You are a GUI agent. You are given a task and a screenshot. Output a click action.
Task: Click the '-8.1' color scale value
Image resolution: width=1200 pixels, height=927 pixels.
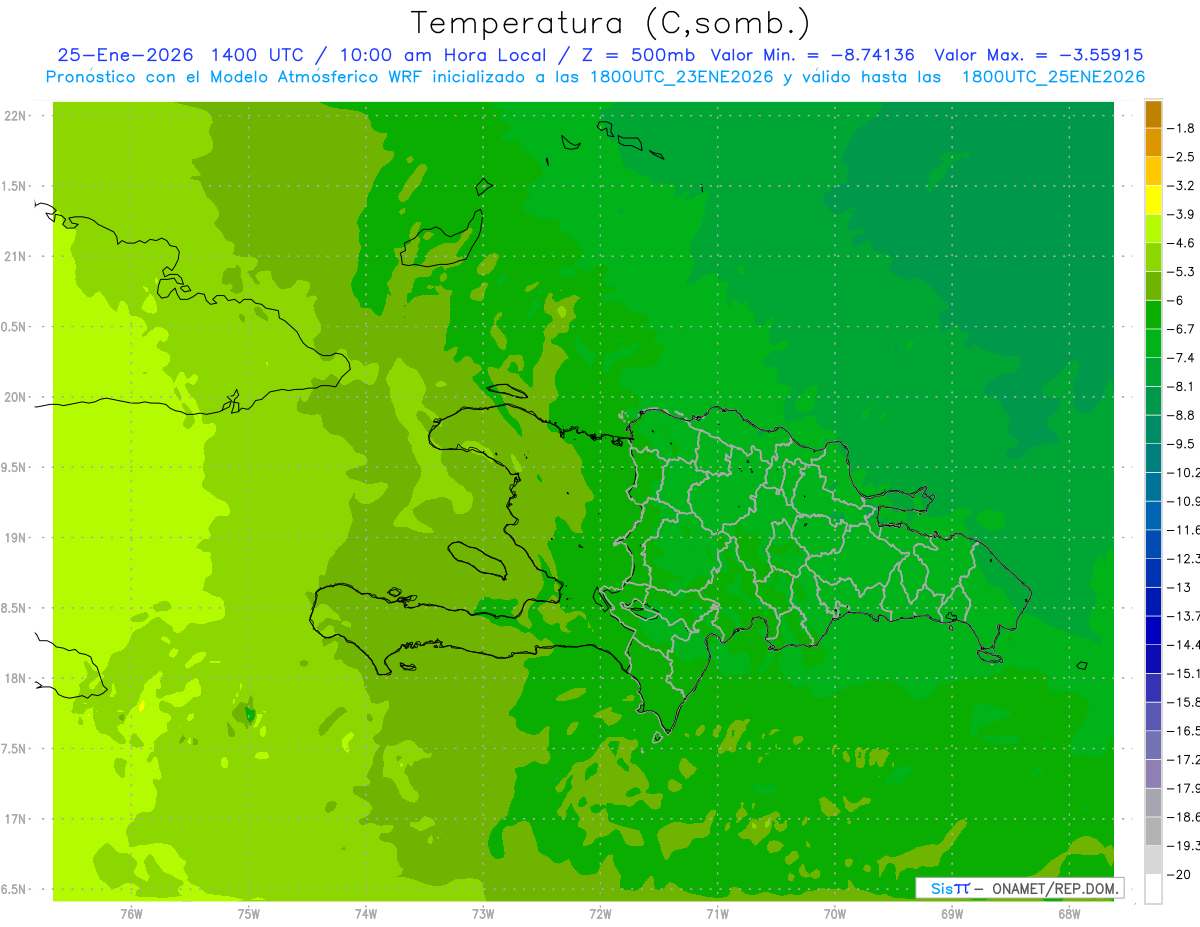coord(1181,386)
